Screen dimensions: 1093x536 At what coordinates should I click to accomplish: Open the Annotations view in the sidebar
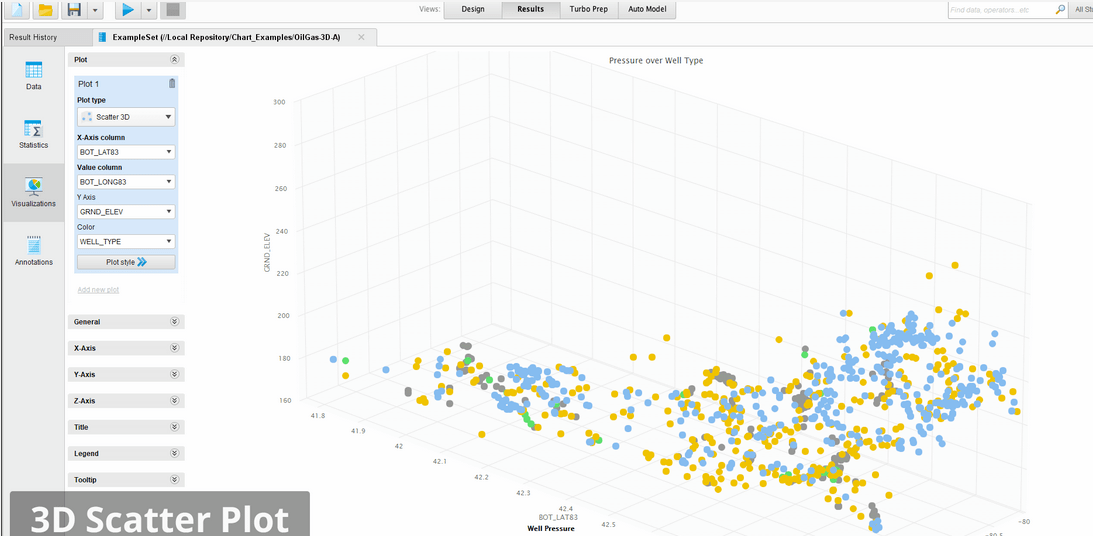coord(33,250)
